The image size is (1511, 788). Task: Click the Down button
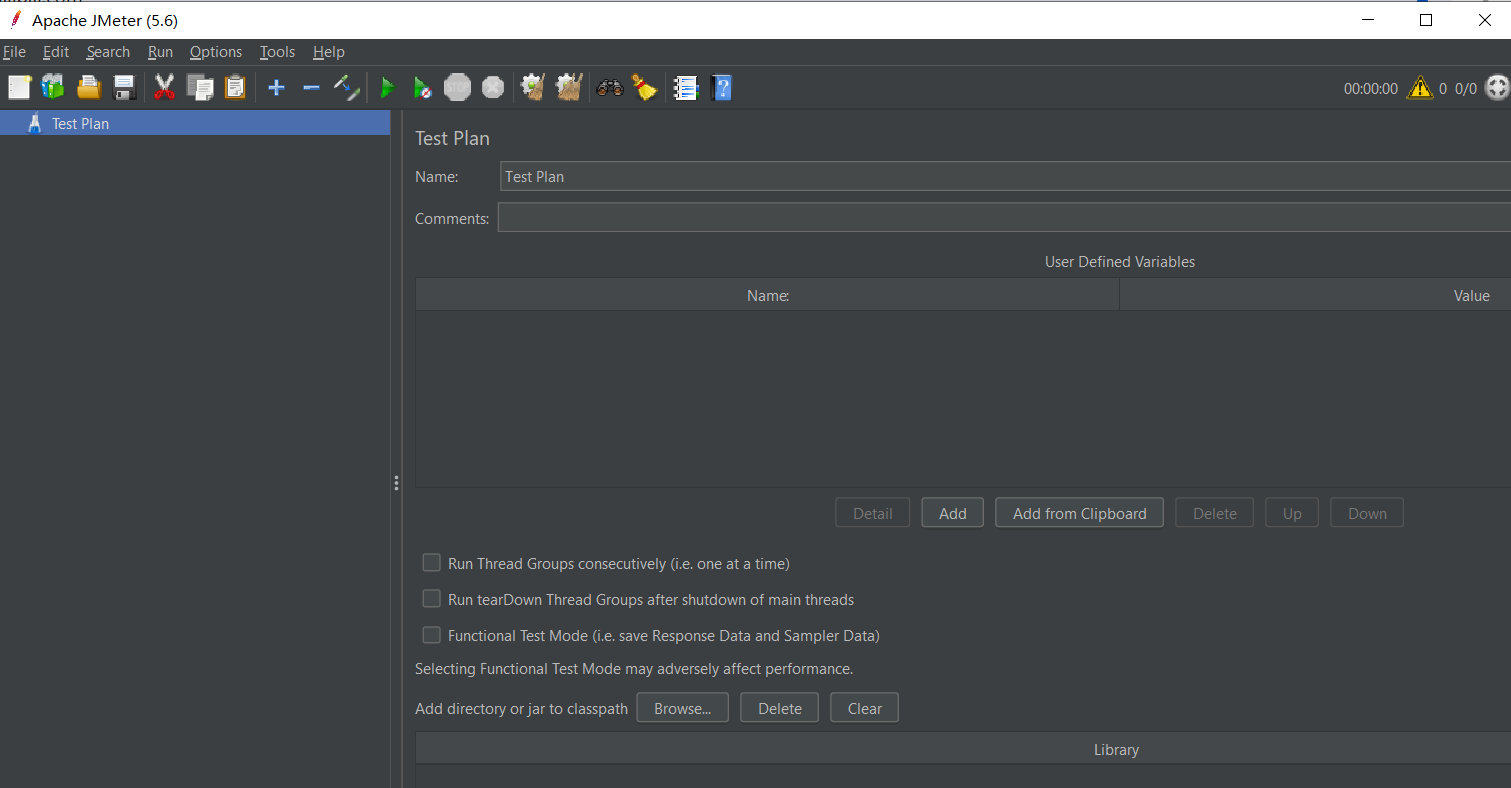(x=1367, y=513)
